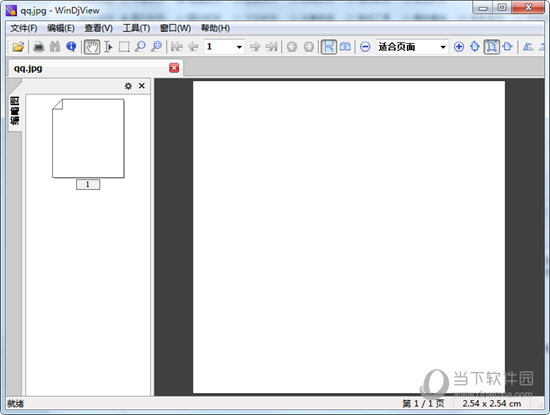
Task: Click the WinDjView title bar app icon
Action: 11,11
